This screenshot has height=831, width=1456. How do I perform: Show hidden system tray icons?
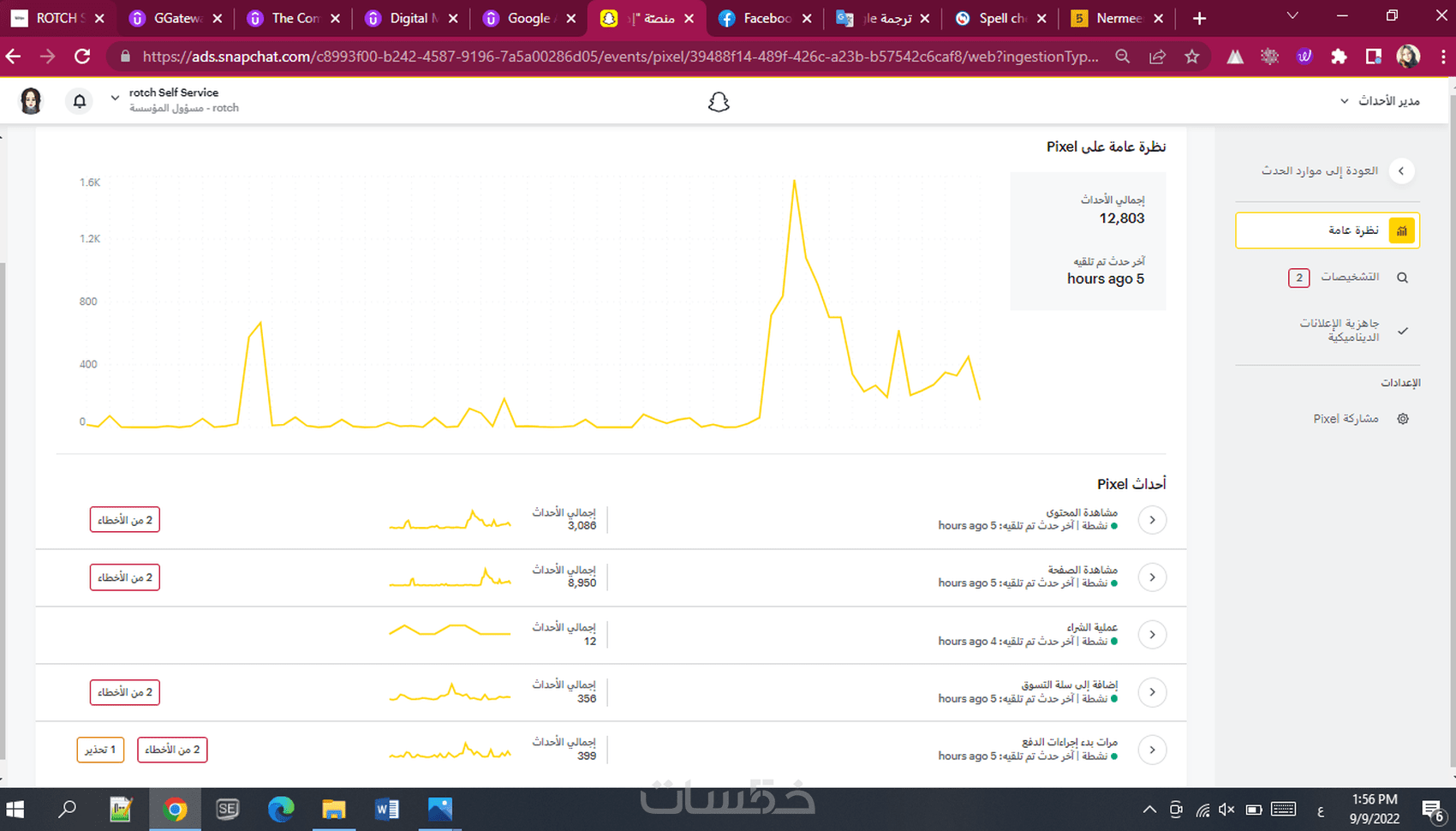click(1149, 810)
